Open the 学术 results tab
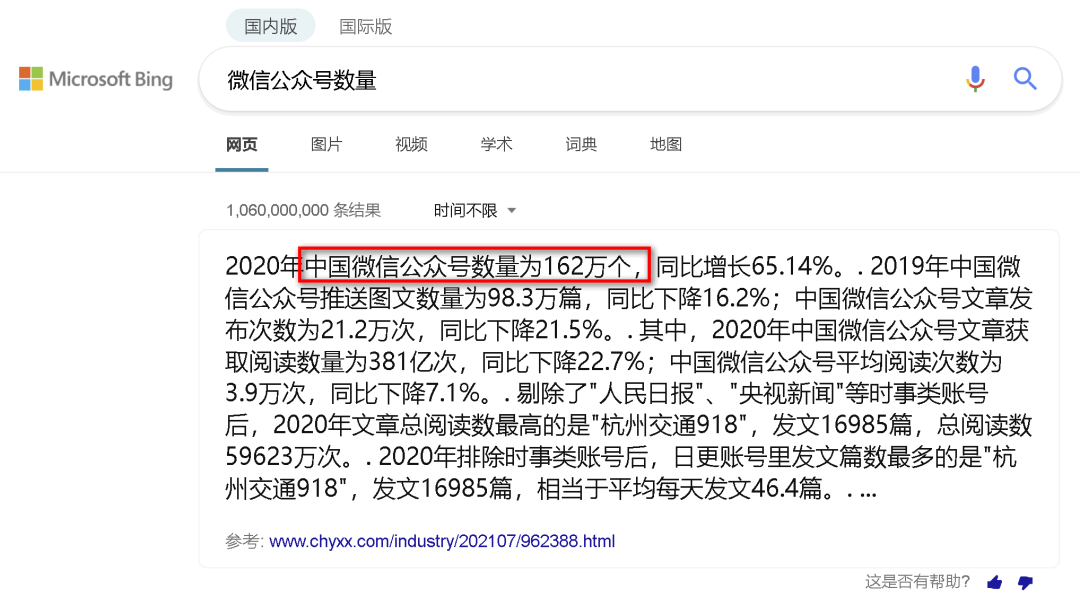Viewport: 1080px width, 606px height. (x=496, y=145)
